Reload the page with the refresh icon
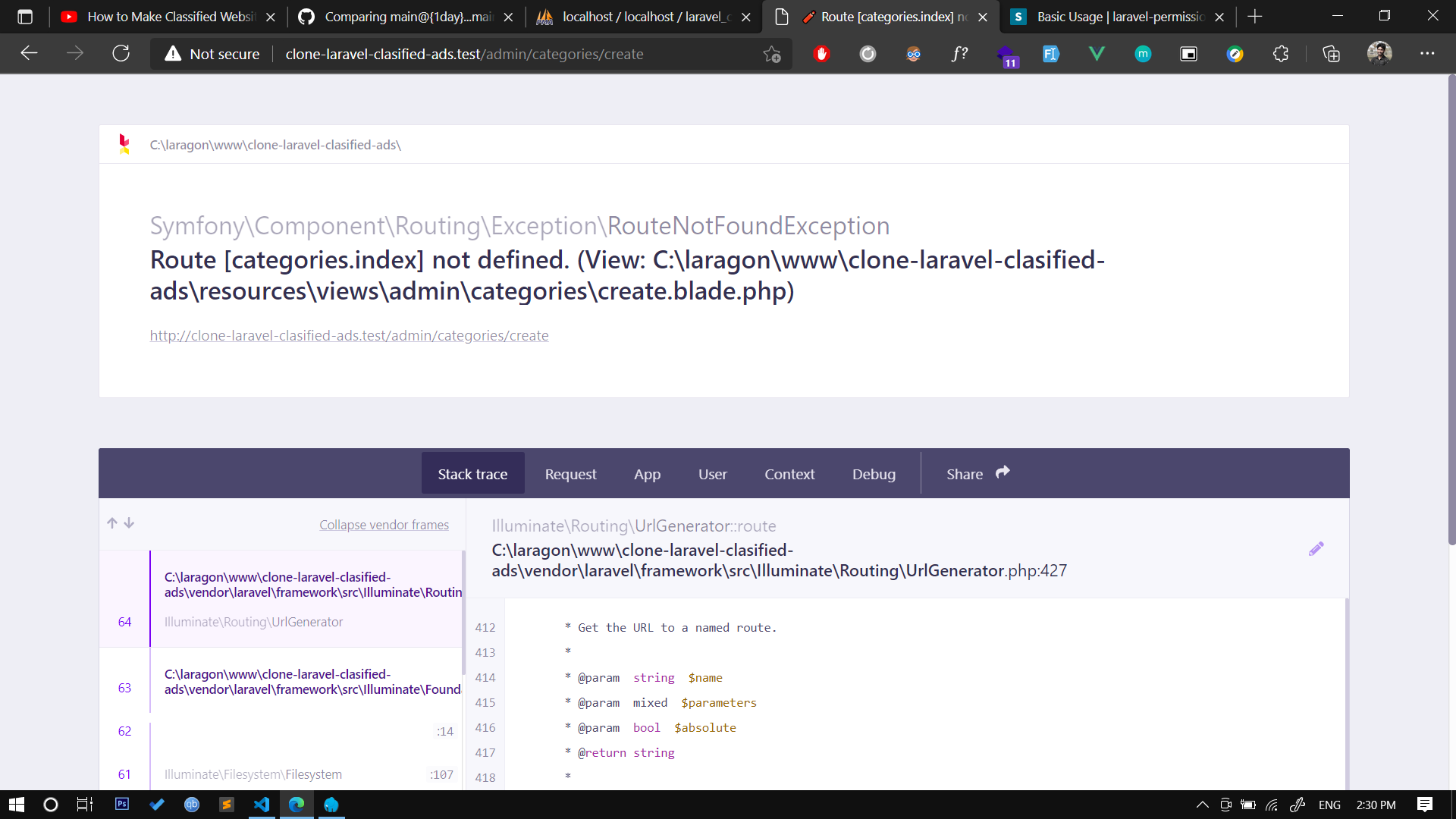This screenshot has height=819, width=1456. pyautogui.click(x=121, y=53)
